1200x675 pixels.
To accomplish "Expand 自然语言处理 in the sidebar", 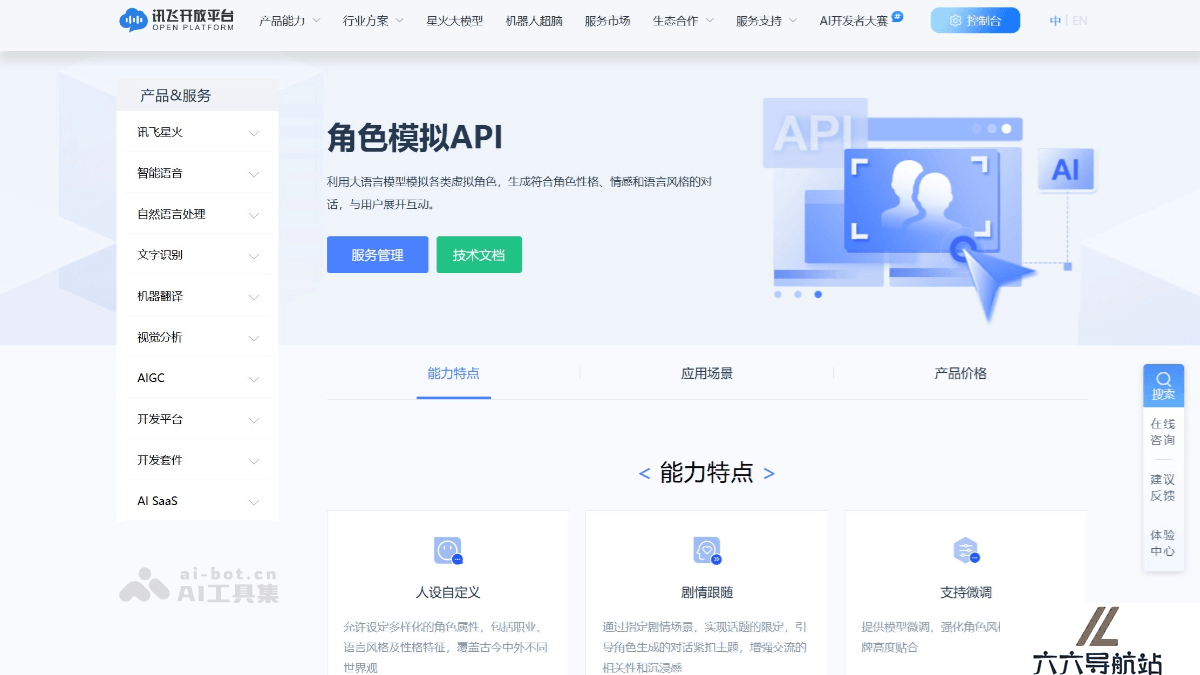I will [x=197, y=214].
